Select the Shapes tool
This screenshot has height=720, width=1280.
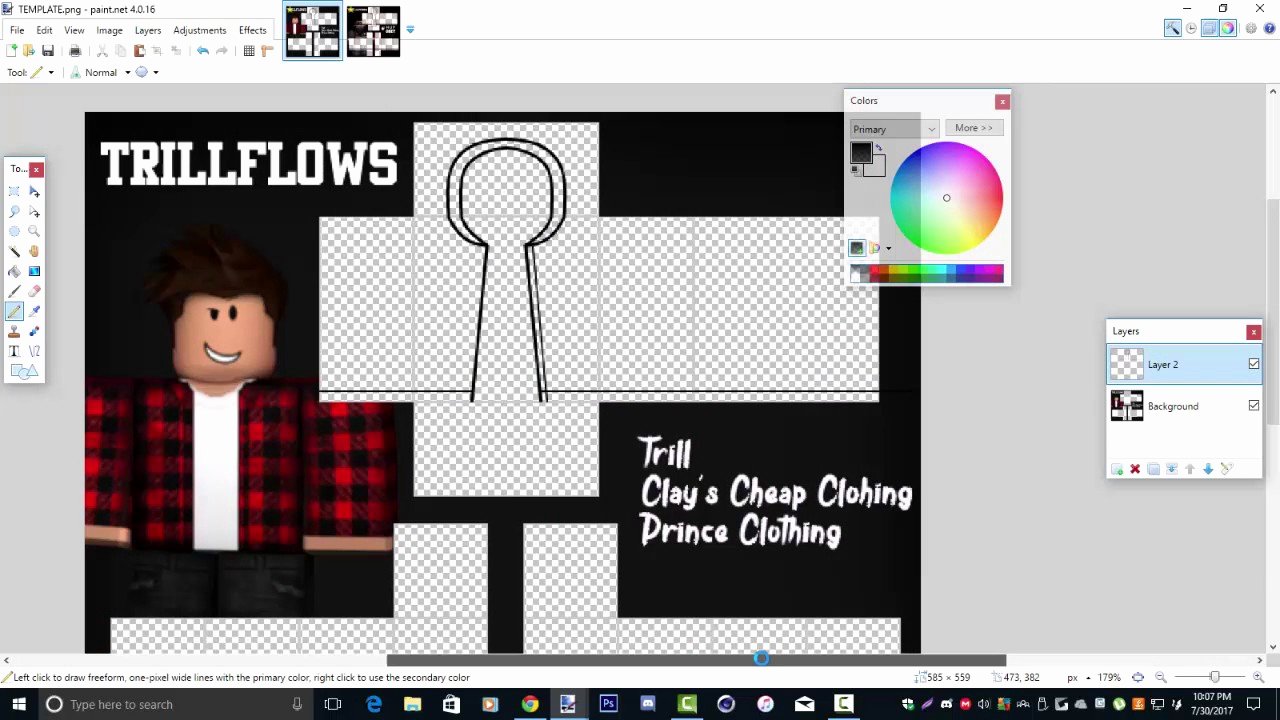(24, 371)
